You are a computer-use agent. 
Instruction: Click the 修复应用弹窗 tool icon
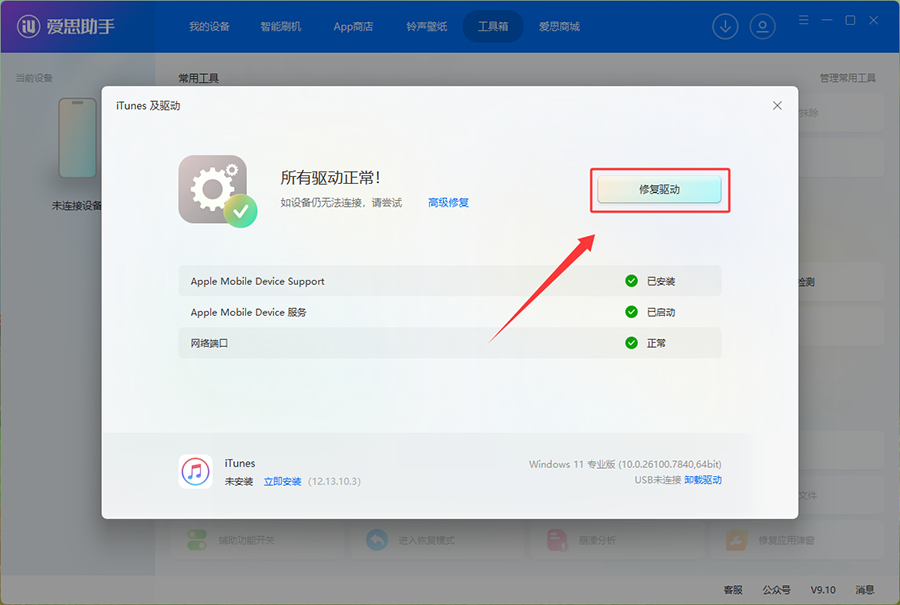pyautogui.click(x=735, y=539)
